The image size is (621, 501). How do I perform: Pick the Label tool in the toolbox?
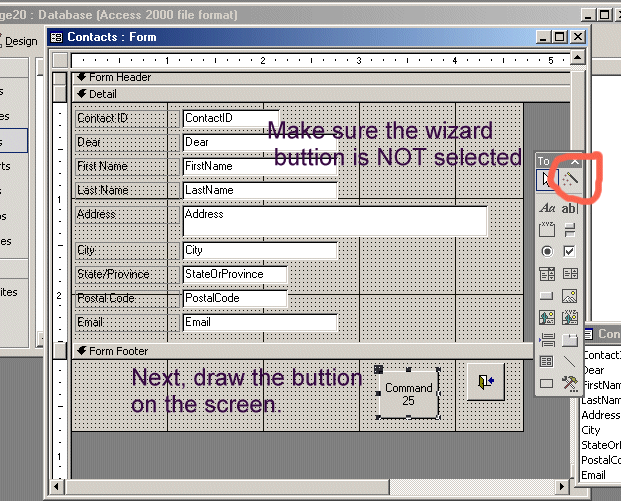[x=547, y=208]
